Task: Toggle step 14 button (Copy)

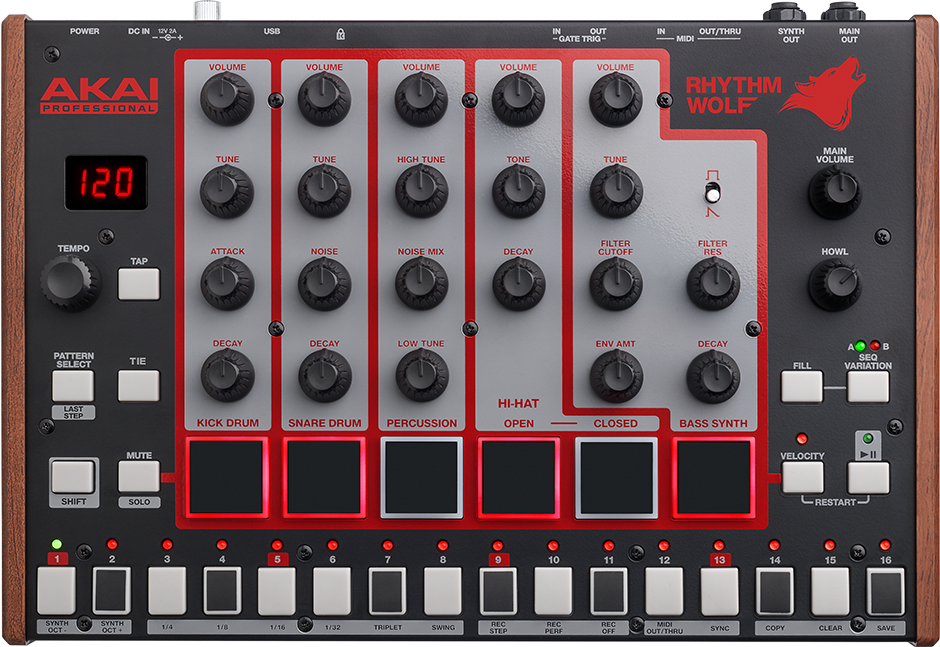Action: pos(775,592)
